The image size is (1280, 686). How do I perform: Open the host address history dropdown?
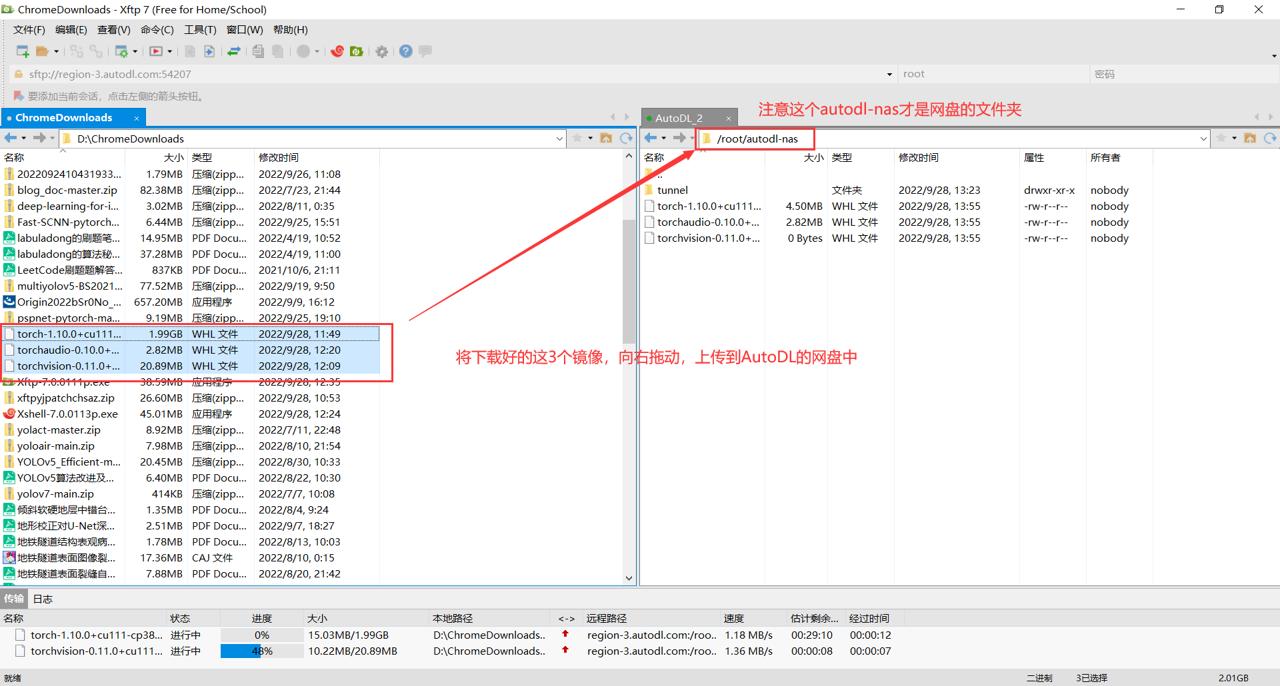pos(890,74)
